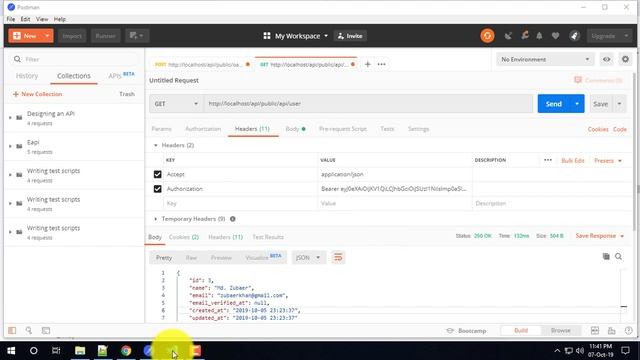This screenshot has width=640, height=360.
Task: Open Windows Start menu
Action: coord(11,351)
